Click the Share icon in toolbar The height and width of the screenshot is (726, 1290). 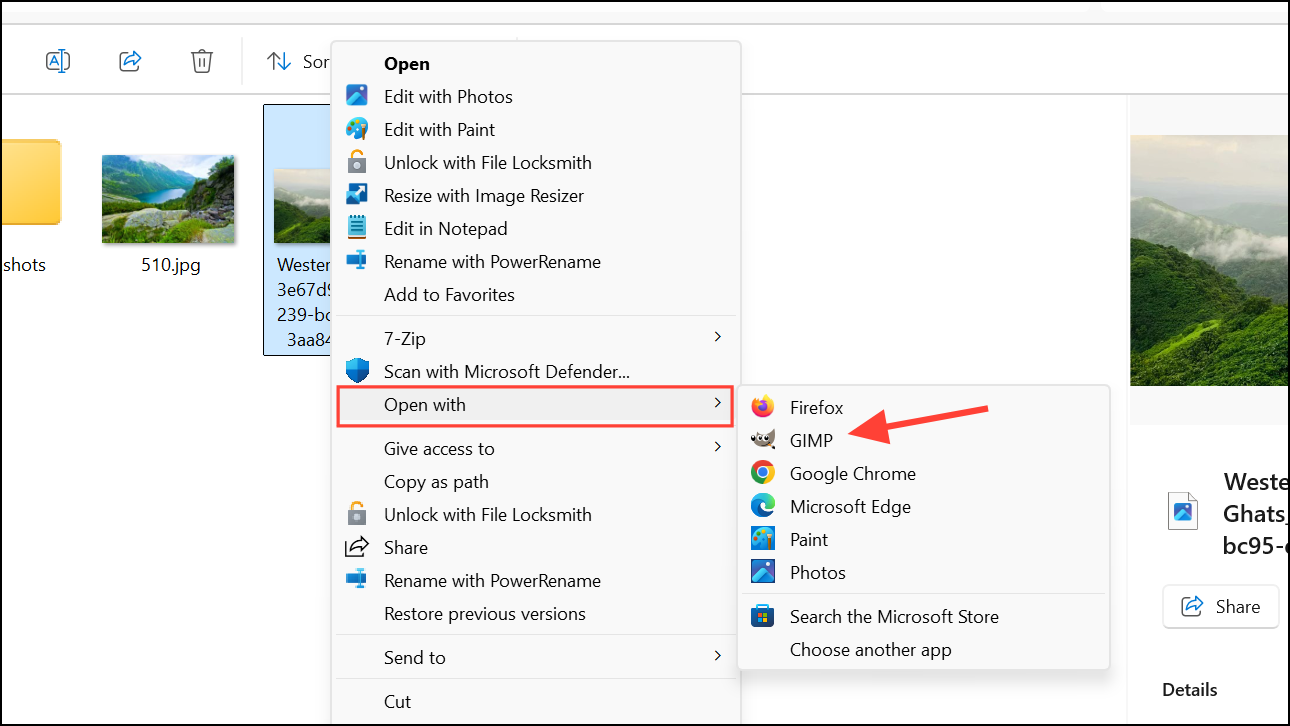[130, 61]
